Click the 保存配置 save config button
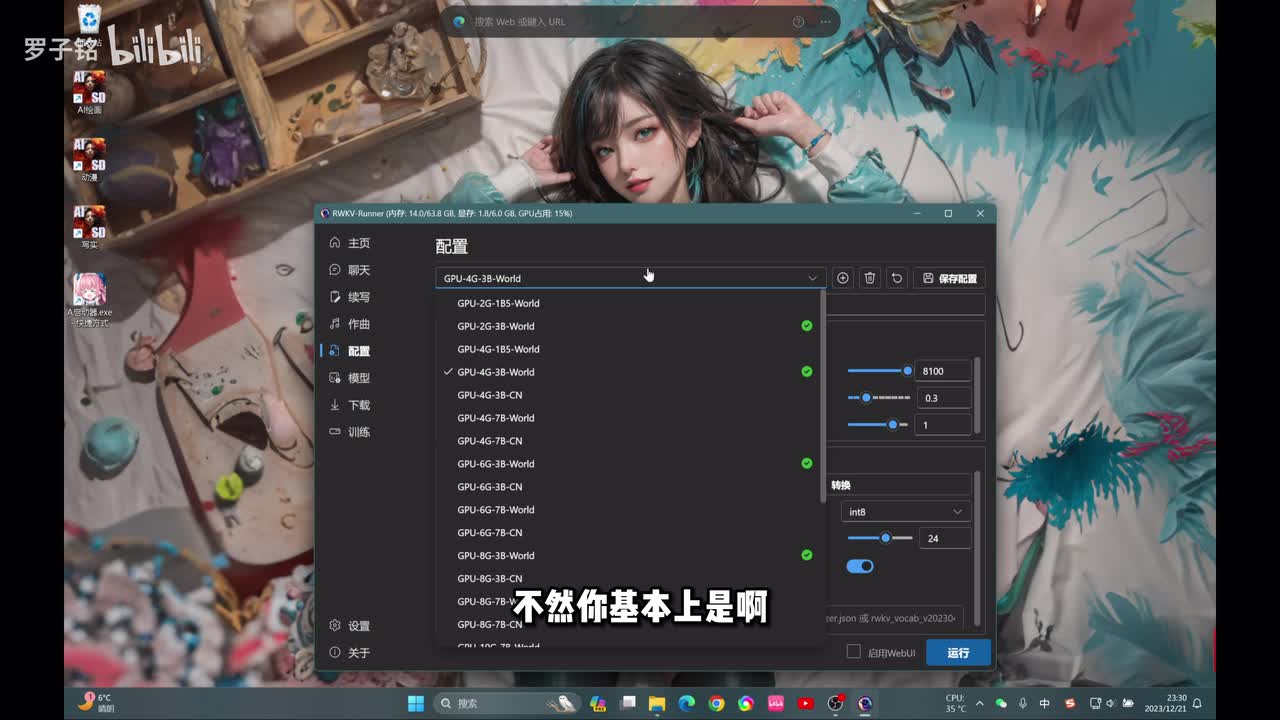 949,278
